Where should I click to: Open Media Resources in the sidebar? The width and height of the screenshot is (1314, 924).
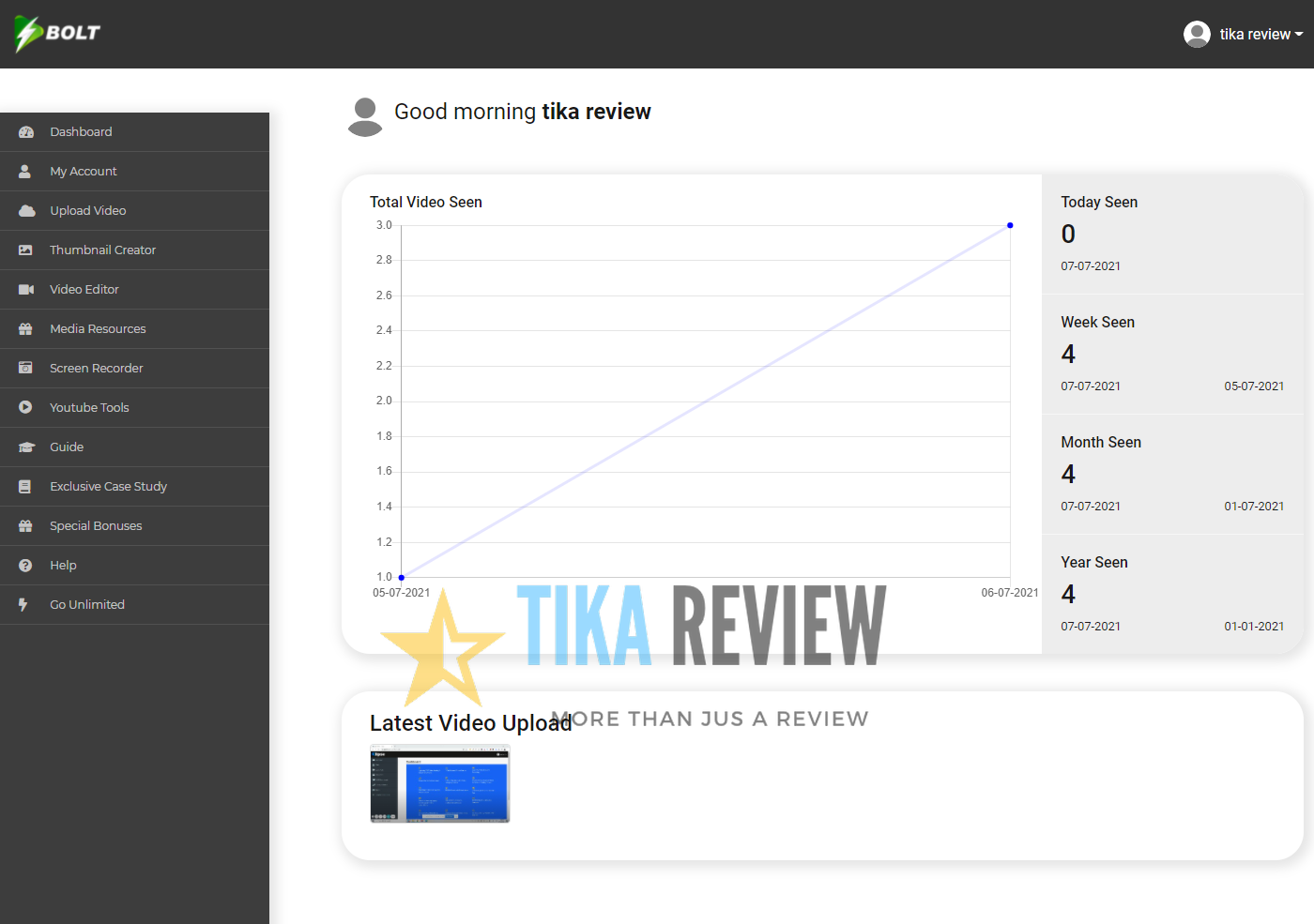pos(98,329)
